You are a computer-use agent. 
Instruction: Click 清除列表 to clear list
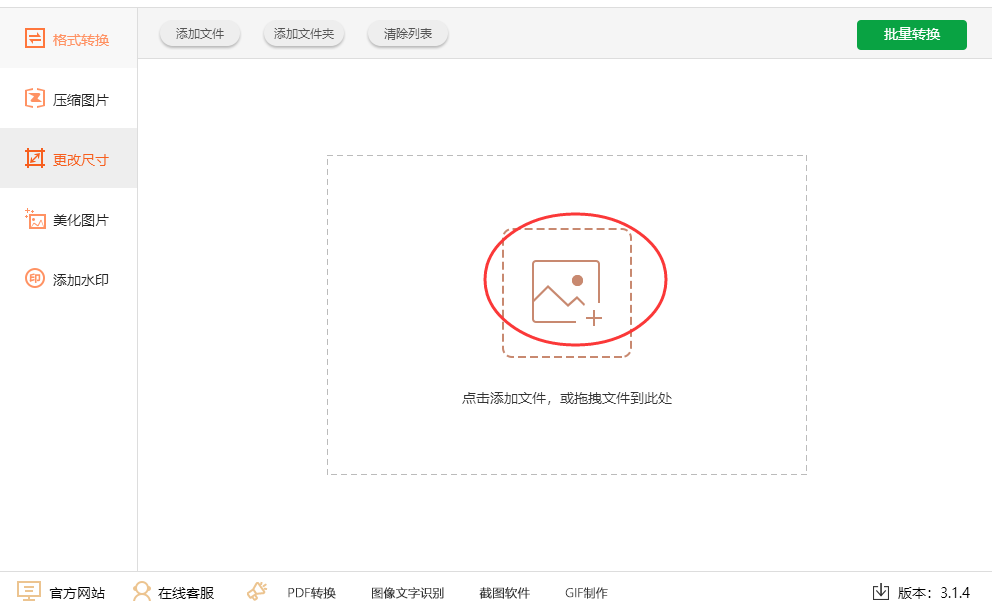(408, 34)
